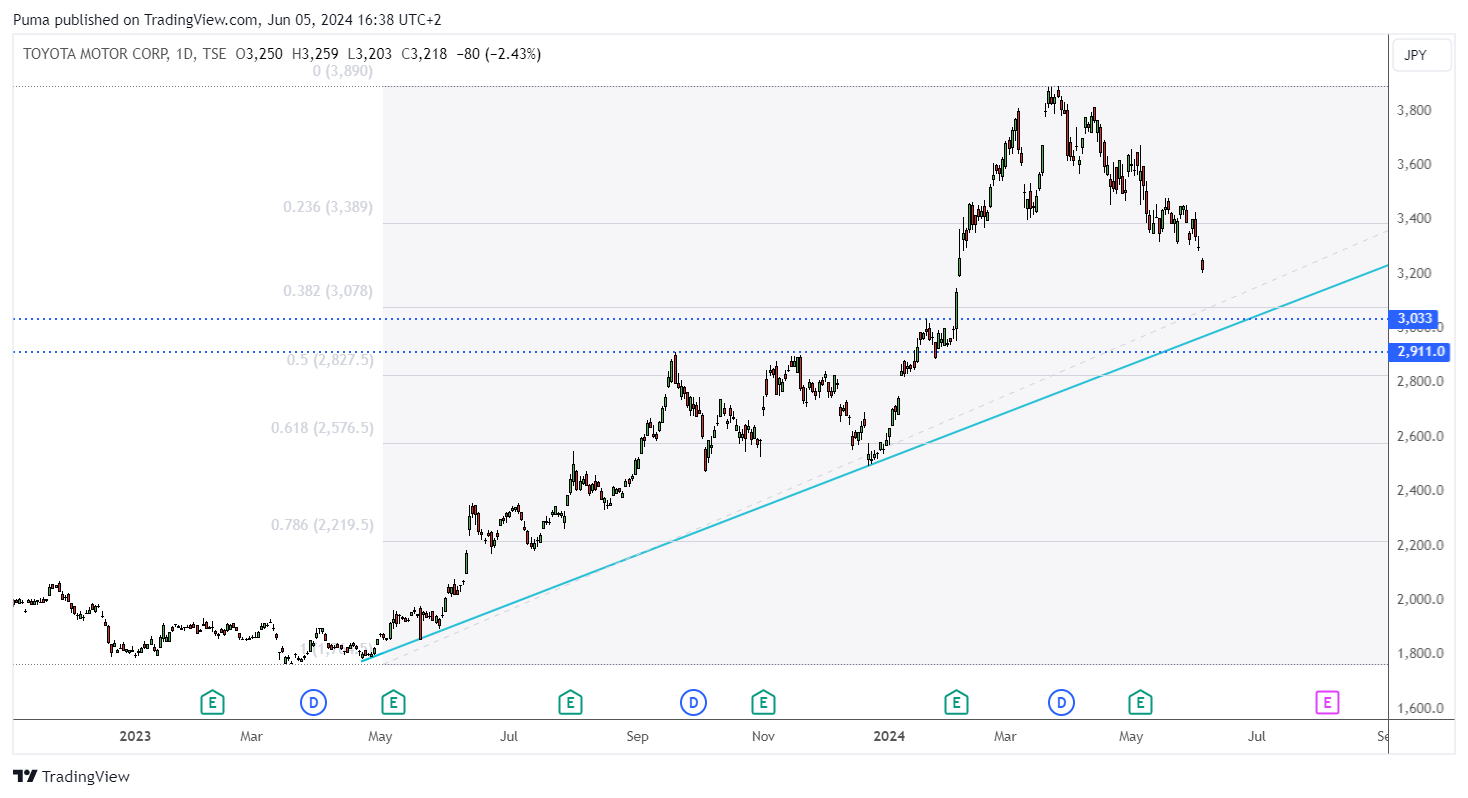Screen dimensions: 1468x798
Task: Click the 2,200.0 price axis label
Action: point(1419,545)
